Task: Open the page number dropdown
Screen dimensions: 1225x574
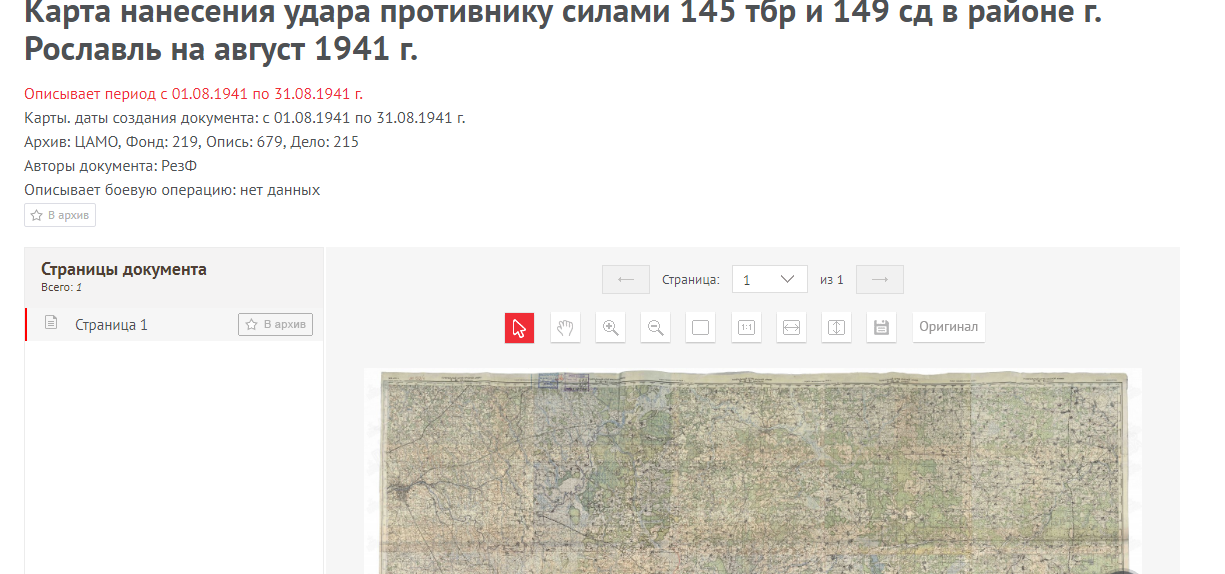Action: (x=770, y=280)
